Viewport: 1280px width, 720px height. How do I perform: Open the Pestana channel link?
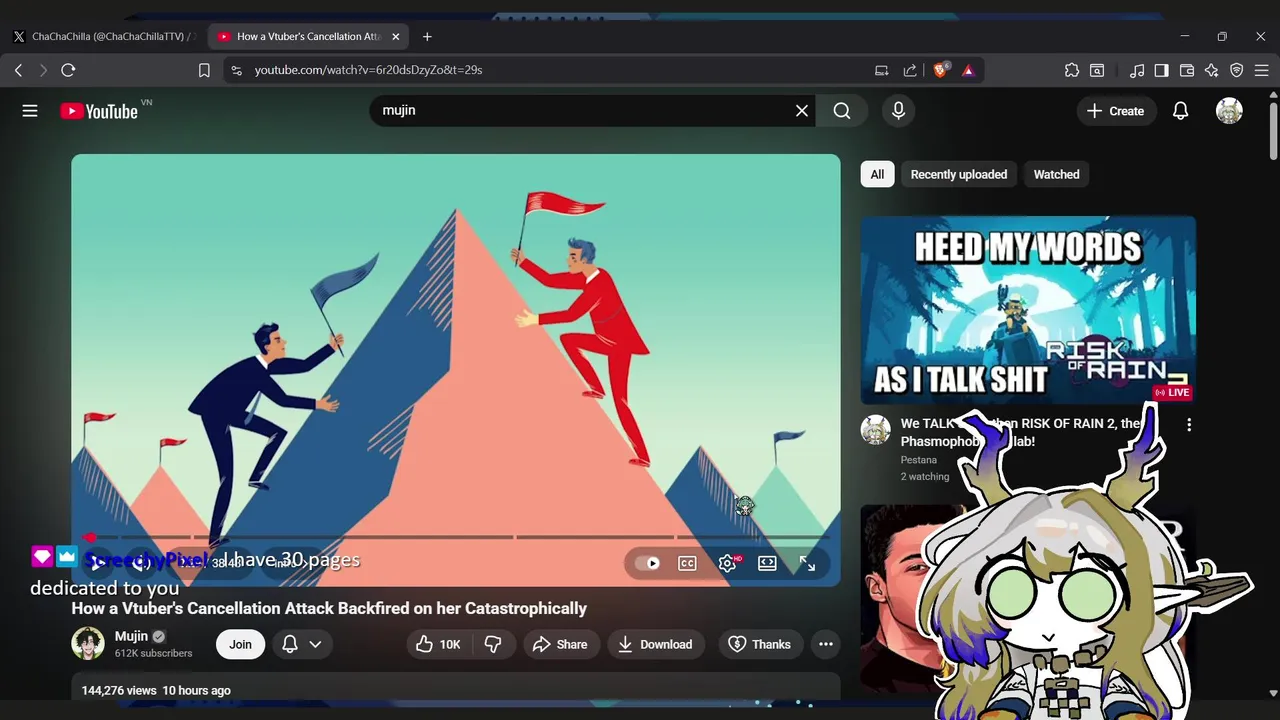click(x=918, y=460)
